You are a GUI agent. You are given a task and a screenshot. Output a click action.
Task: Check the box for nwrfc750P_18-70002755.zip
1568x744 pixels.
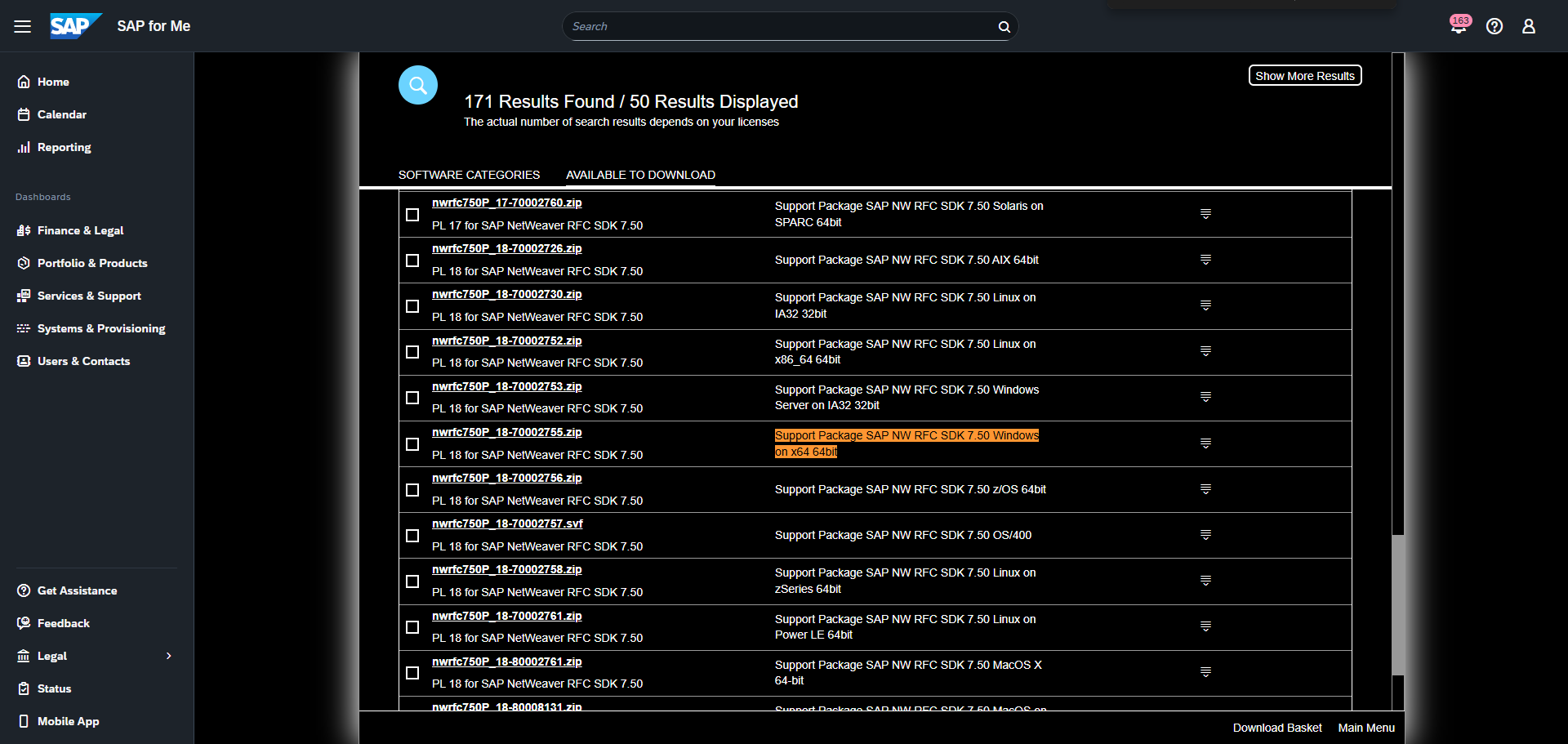[412, 444]
